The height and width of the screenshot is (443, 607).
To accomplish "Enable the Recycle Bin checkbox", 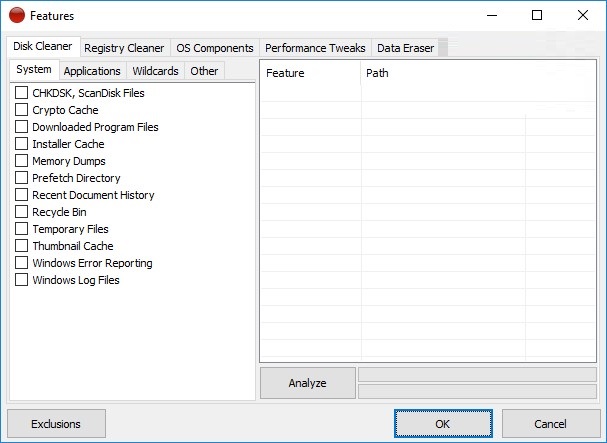I will click(22, 212).
